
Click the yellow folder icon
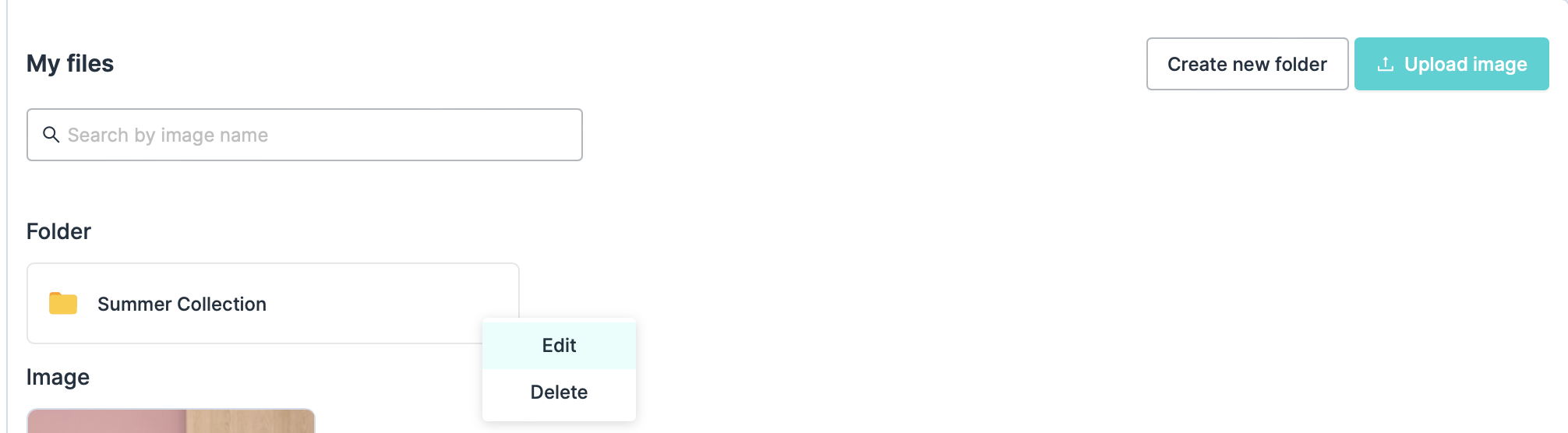(x=63, y=303)
